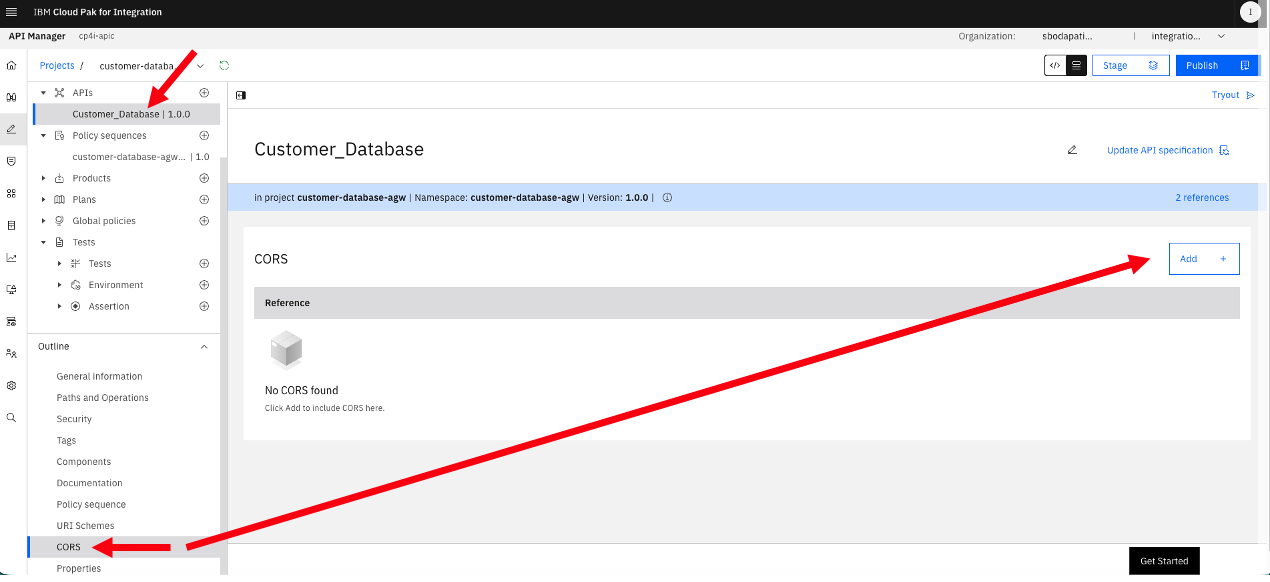
Task: Open the analytics chart icon in sidebar
Action: tap(11, 257)
